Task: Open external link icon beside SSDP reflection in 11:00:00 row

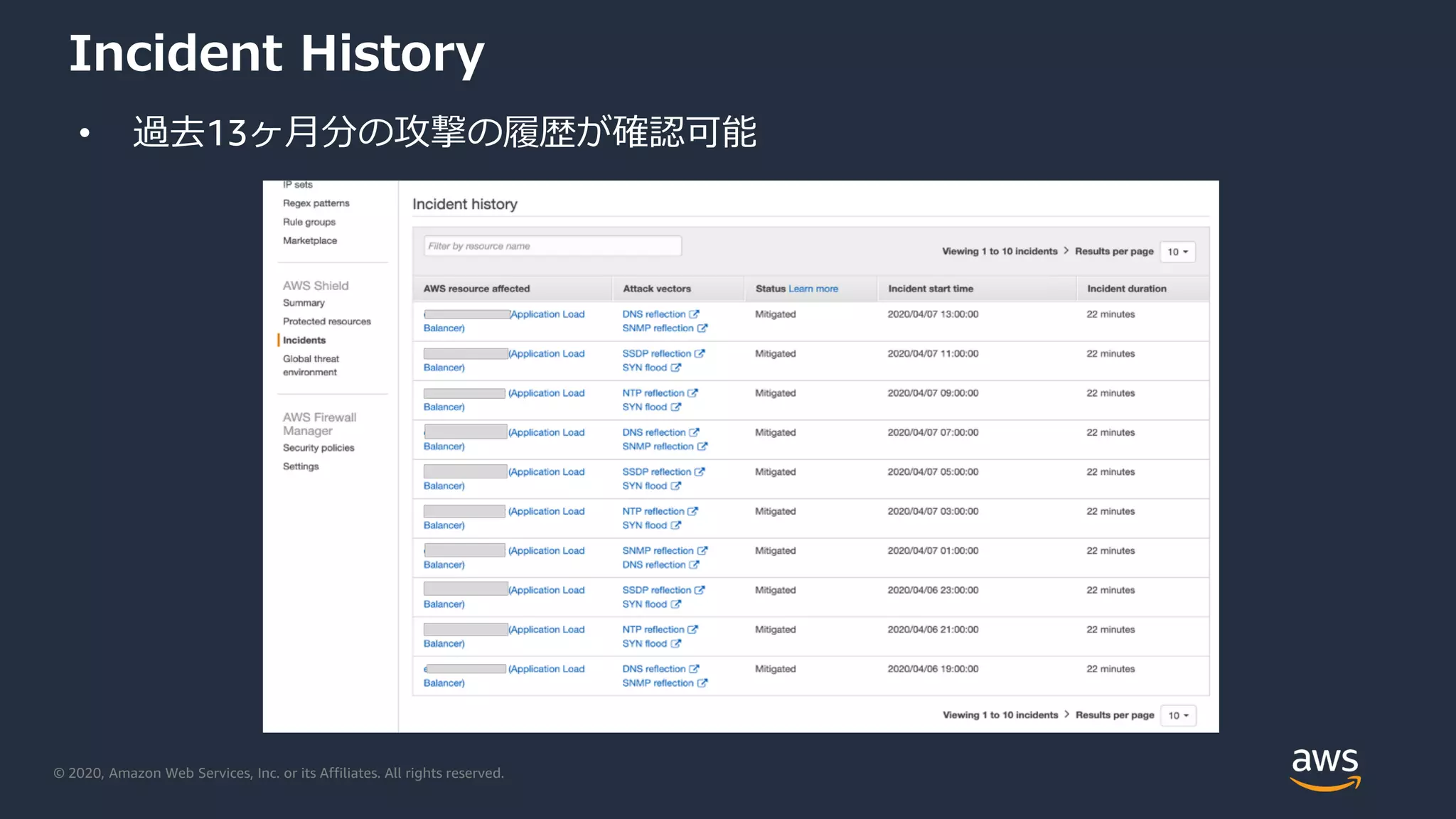Action: tap(700, 353)
